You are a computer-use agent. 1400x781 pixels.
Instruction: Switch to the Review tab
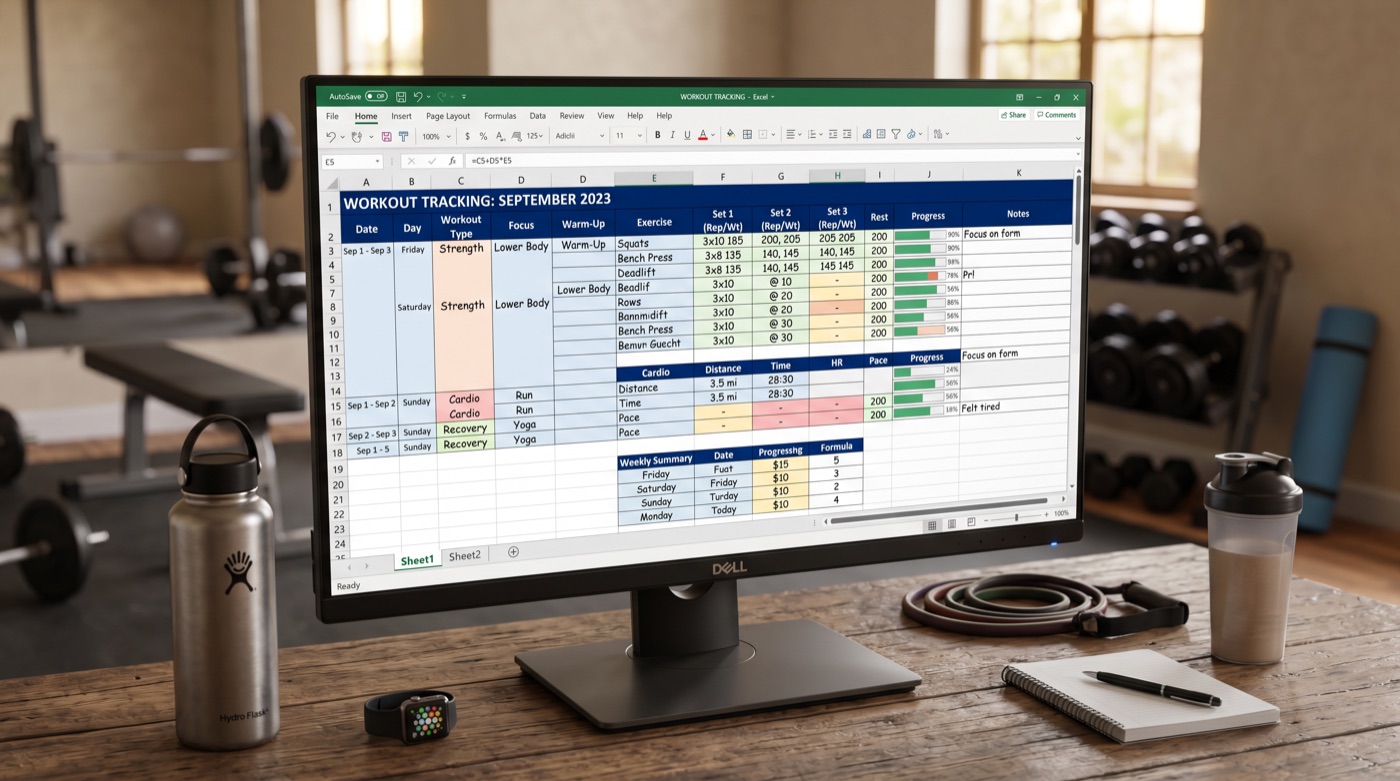[x=572, y=116]
